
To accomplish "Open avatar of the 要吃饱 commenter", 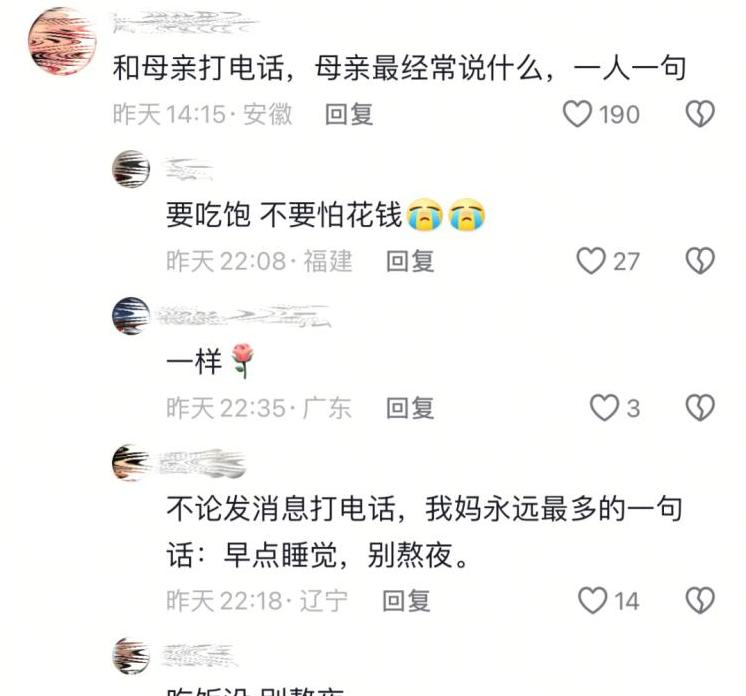I will pos(131,168).
